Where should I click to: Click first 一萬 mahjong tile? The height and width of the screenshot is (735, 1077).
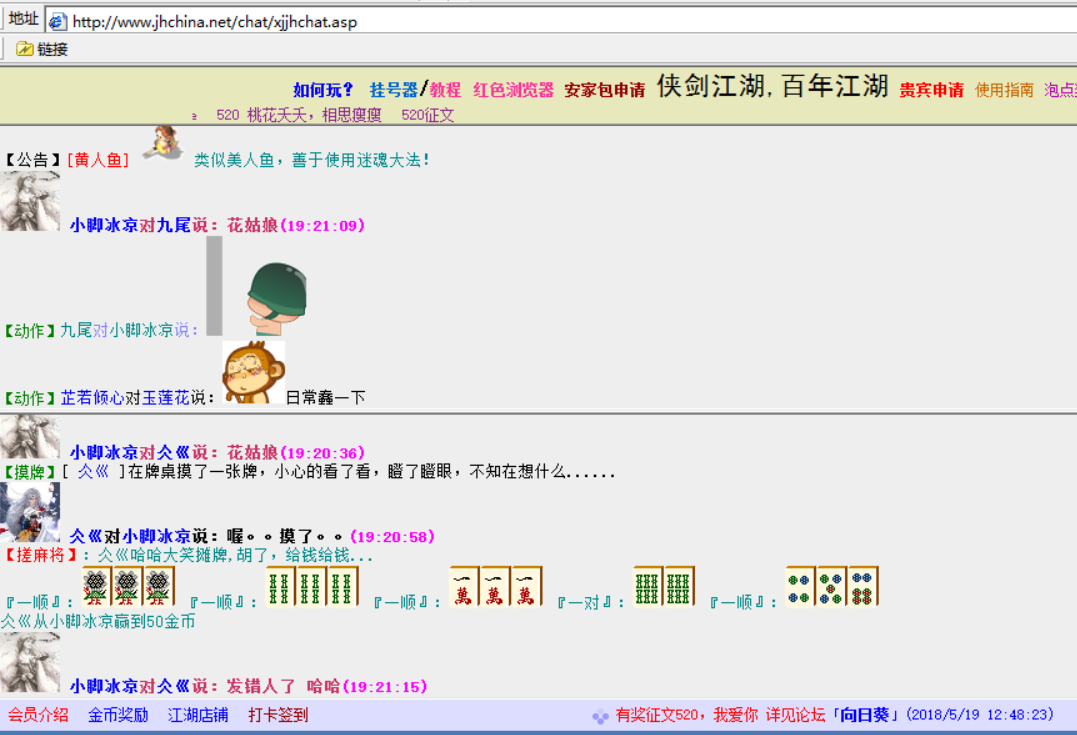point(464,587)
